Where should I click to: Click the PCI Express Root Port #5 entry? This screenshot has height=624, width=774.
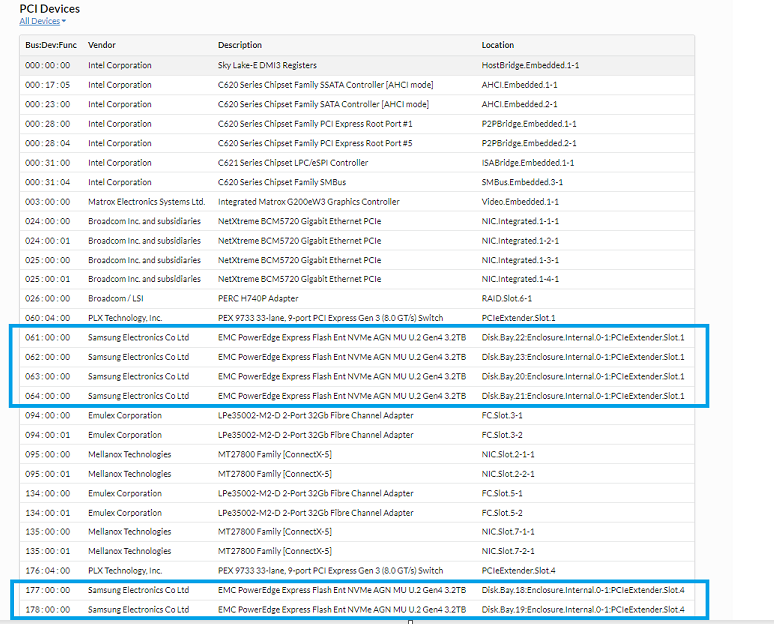click(315, 143)
